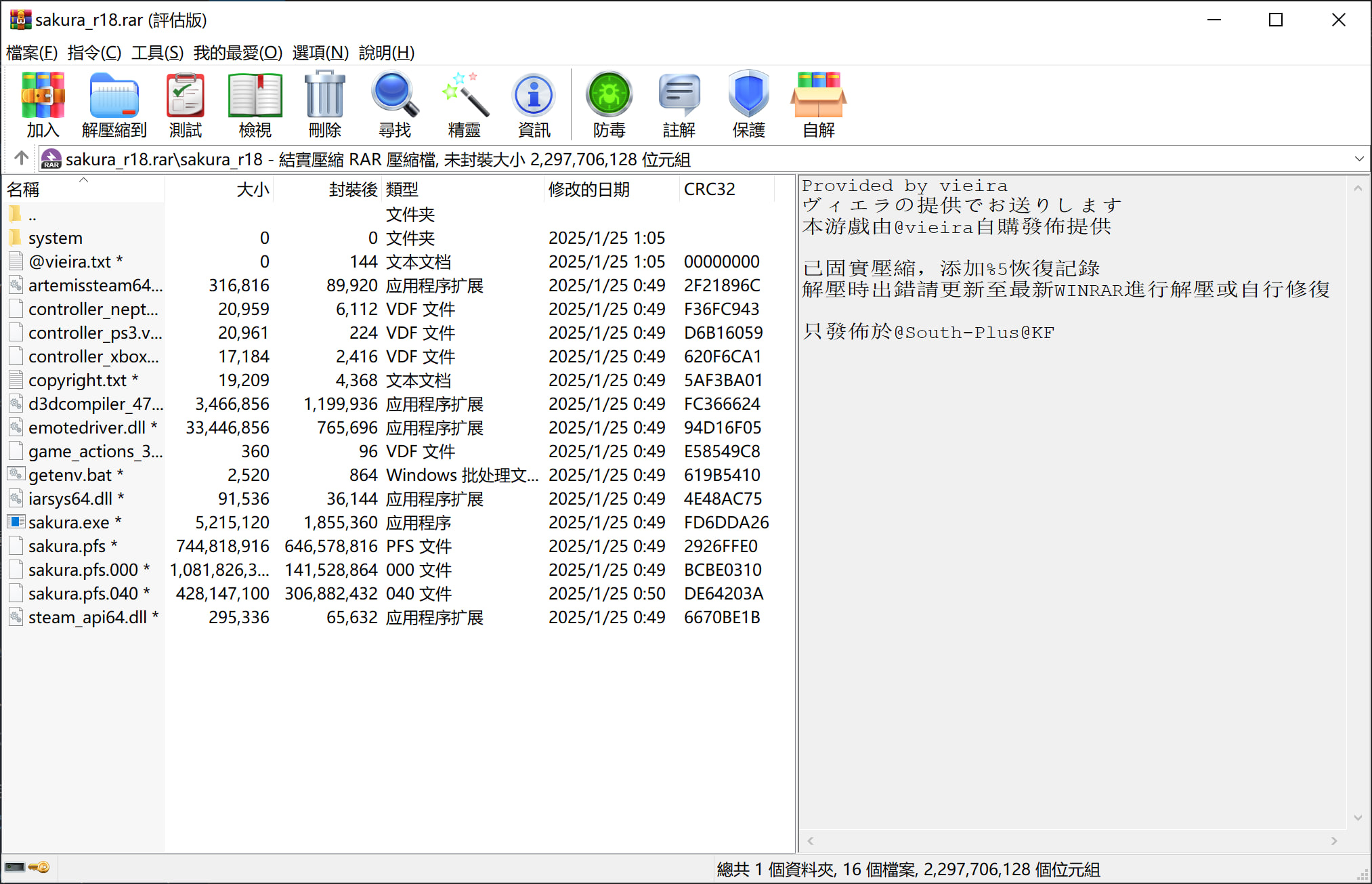
Task: Click the comment pane scroll-down arrow
Action: (1357, 818)
